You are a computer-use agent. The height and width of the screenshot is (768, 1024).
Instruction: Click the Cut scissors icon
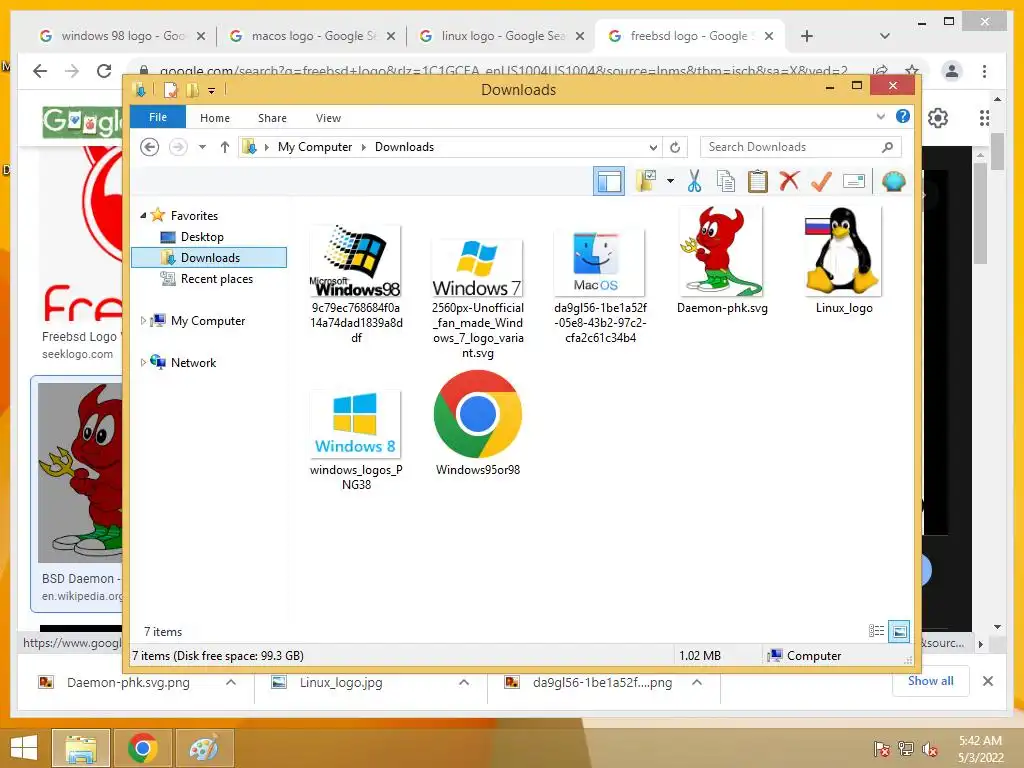(694, 181)
